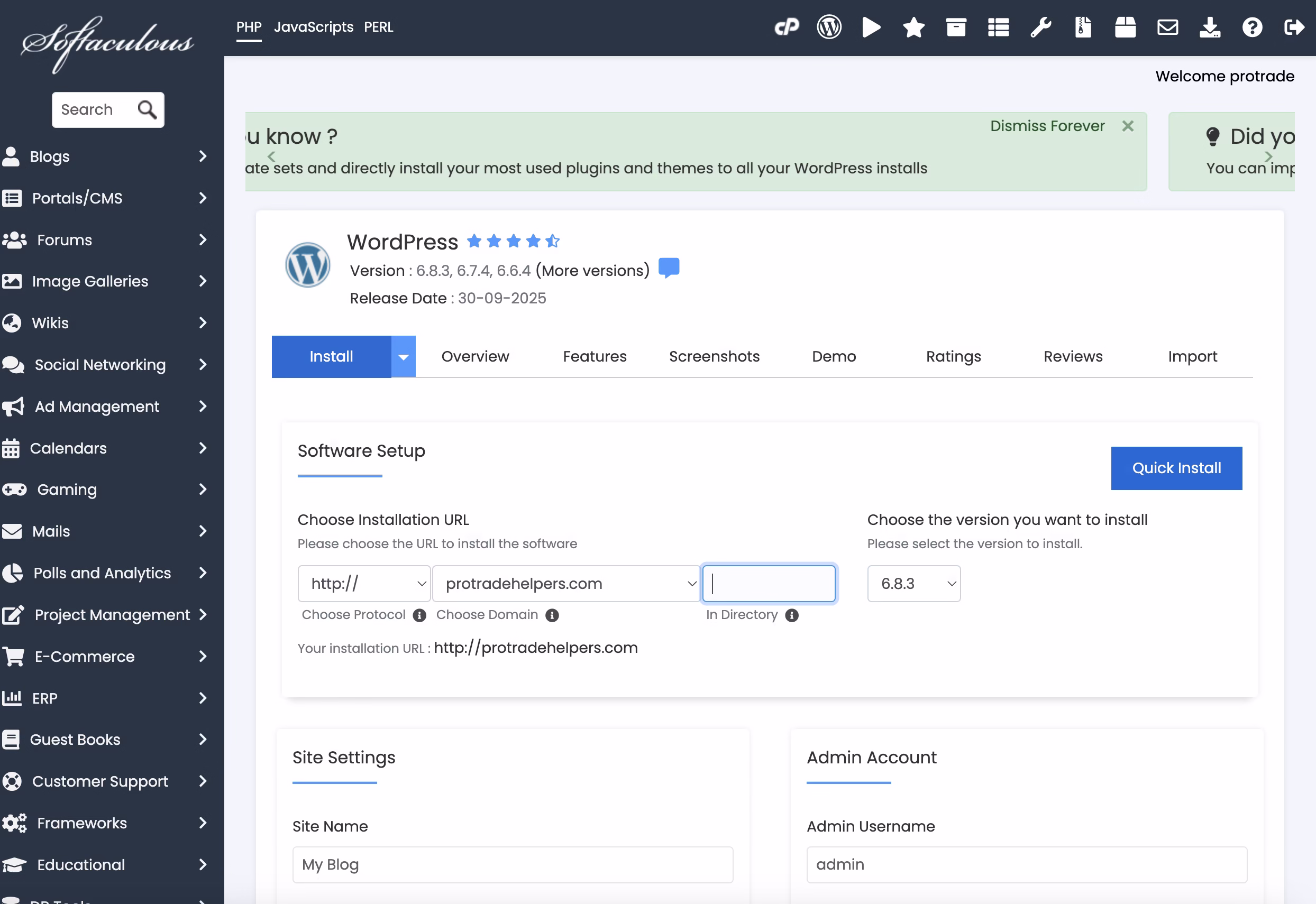
Task: Switch to the Reviews tab
Action: [x=1073, y=357]
